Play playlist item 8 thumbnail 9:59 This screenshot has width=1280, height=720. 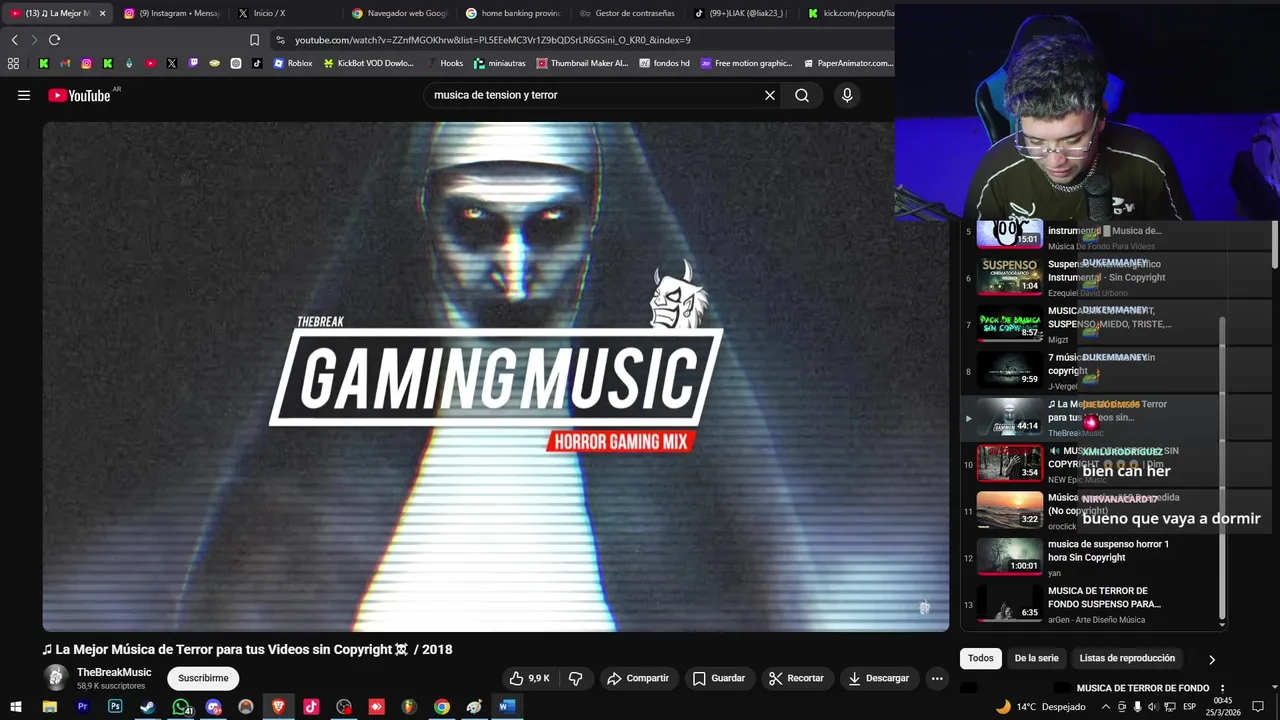(x=1009, y=371)
